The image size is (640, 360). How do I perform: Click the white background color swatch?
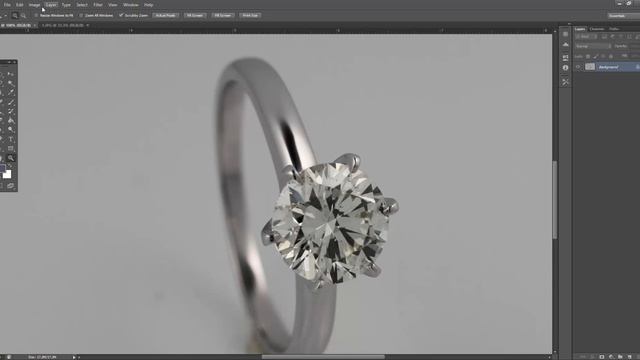(x=7, y=174)
